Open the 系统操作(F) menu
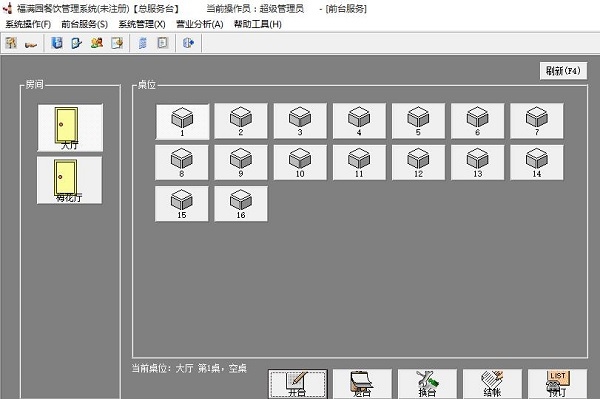 (28, 24)
